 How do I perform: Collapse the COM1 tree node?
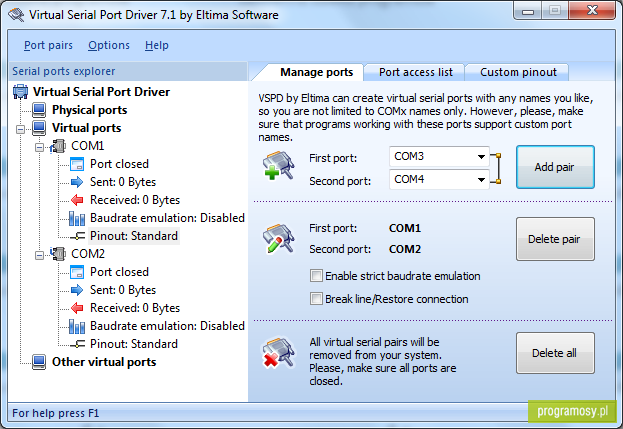point(39,147)
